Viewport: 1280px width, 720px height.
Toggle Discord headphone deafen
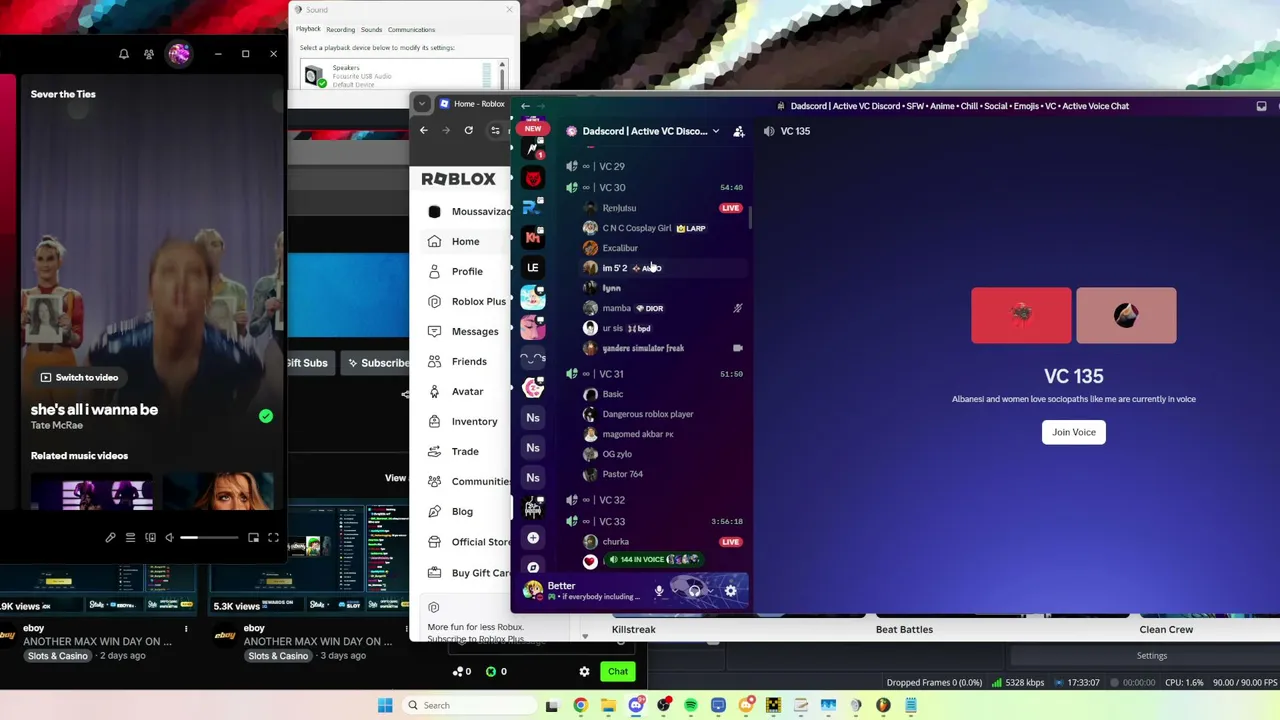click(x=694, y=591)
